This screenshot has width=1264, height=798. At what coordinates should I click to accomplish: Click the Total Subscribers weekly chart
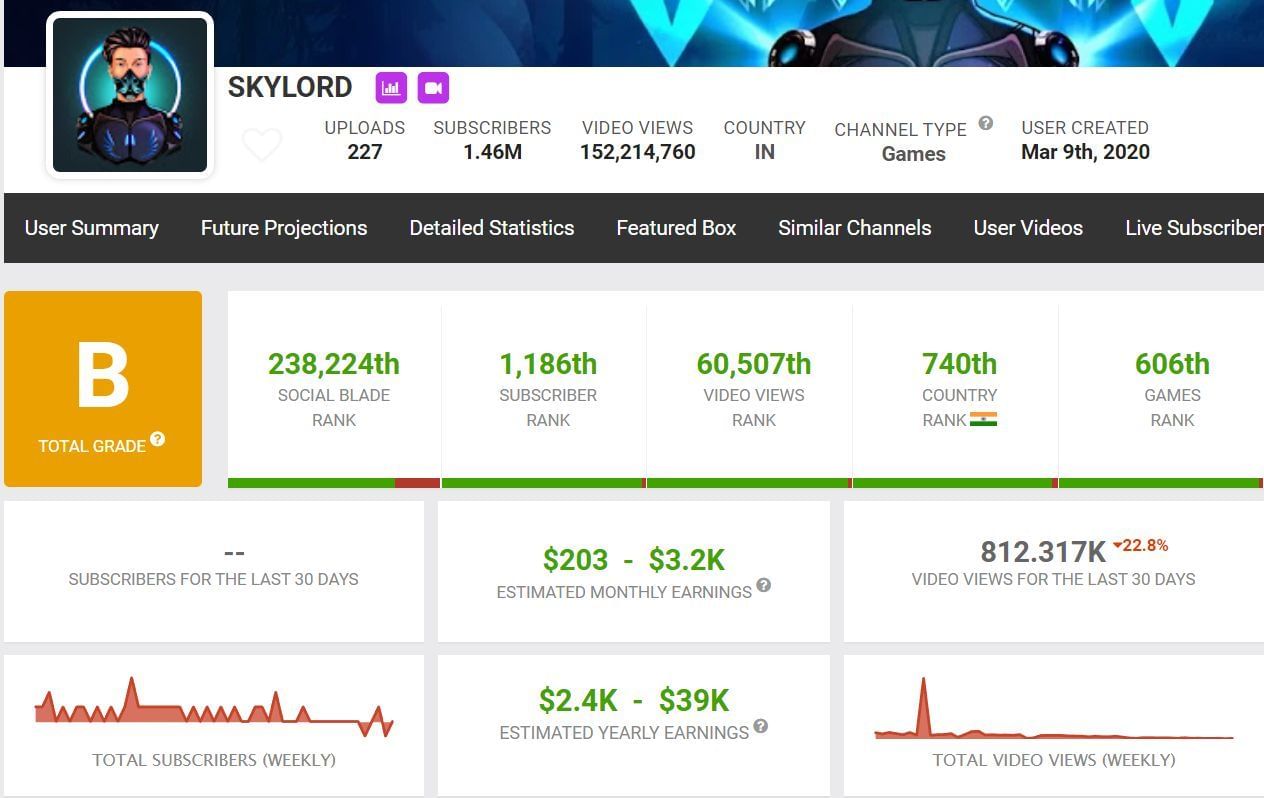pyautogui.click(x=214, y=711)
